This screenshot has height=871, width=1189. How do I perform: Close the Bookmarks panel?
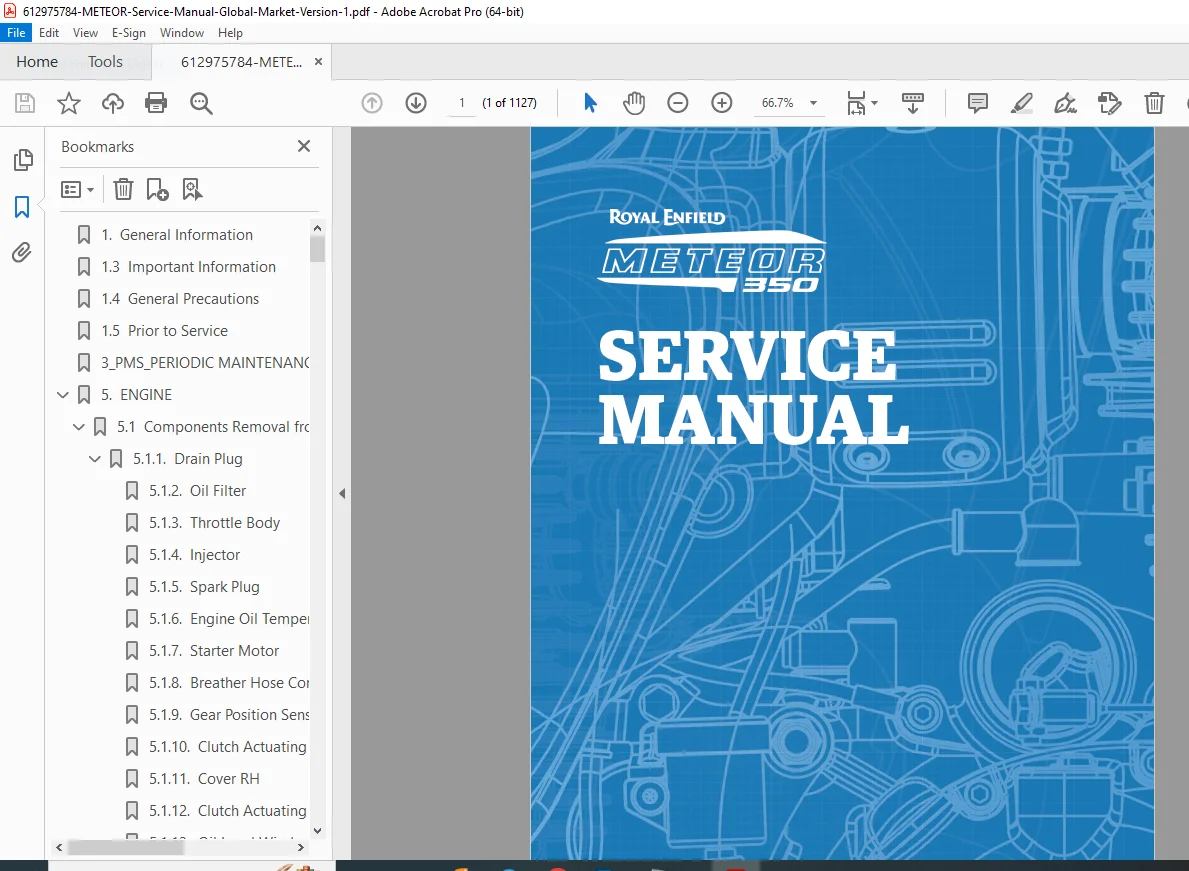click(304, 146)
